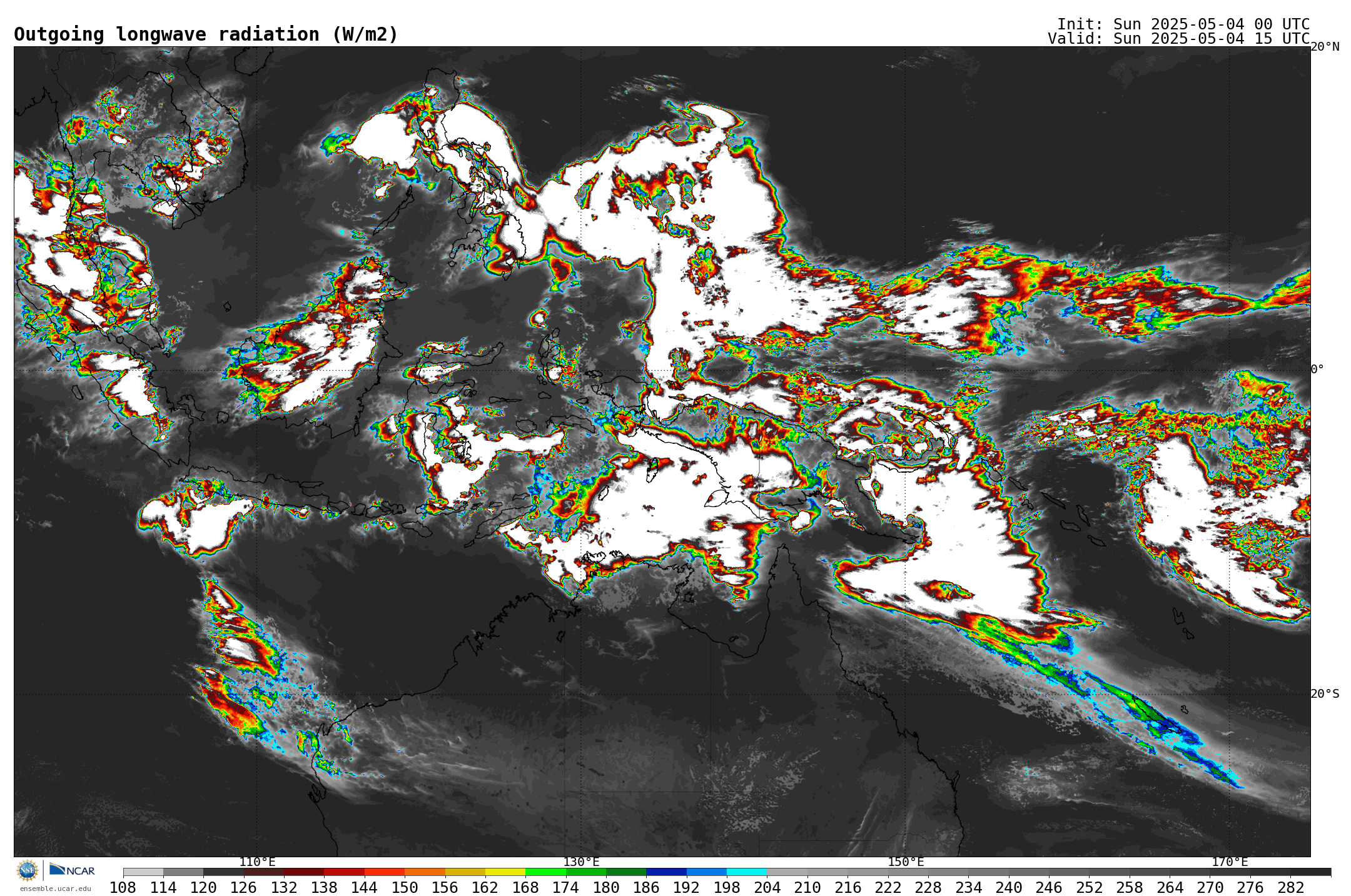This screenshot has height=896, width=1351.
Task: Pick the cyan 198–204 colorbar swatch
Action: (747, 872)
